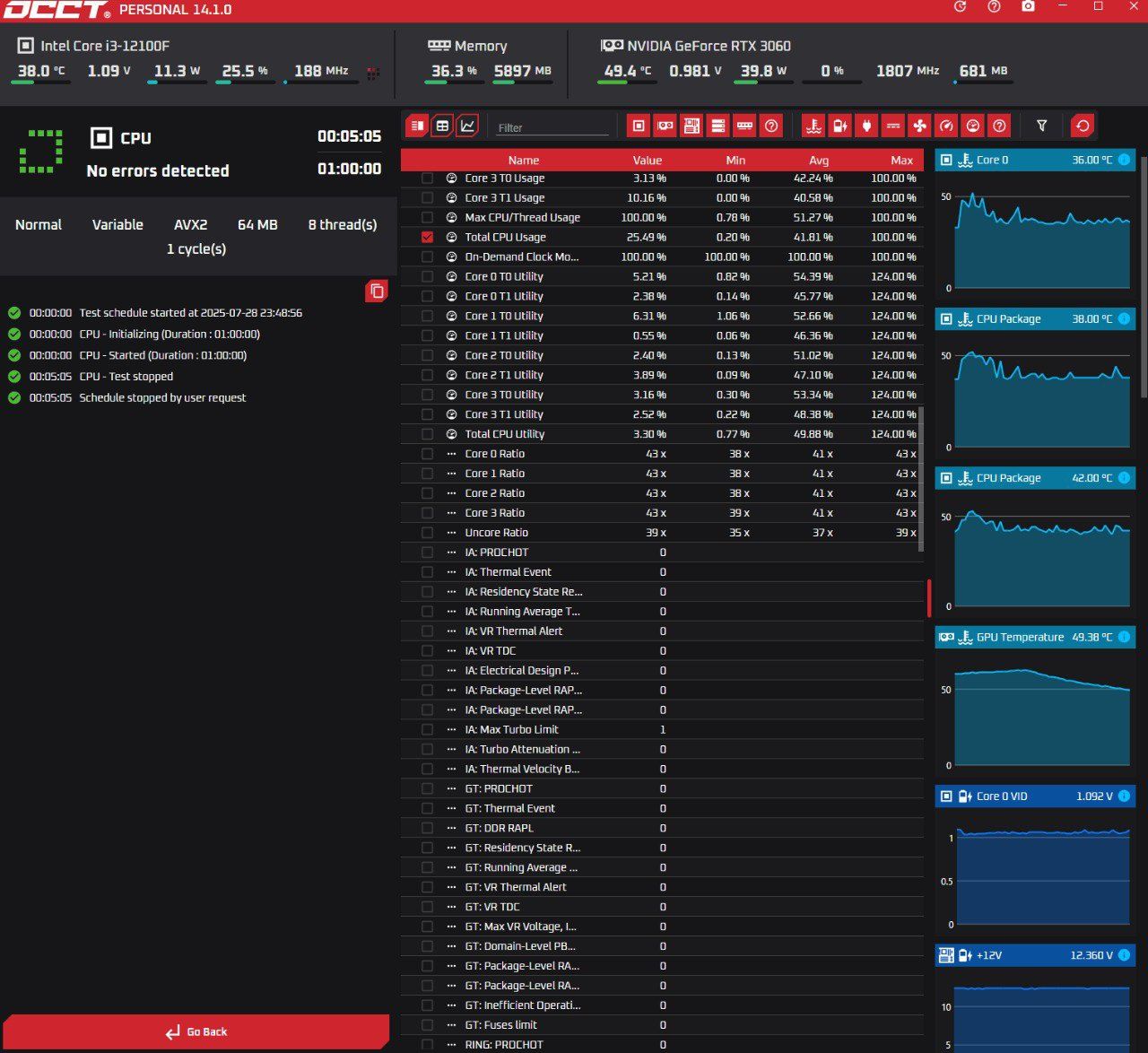Switch monitoring to graph view

click(x=467, y=126)
